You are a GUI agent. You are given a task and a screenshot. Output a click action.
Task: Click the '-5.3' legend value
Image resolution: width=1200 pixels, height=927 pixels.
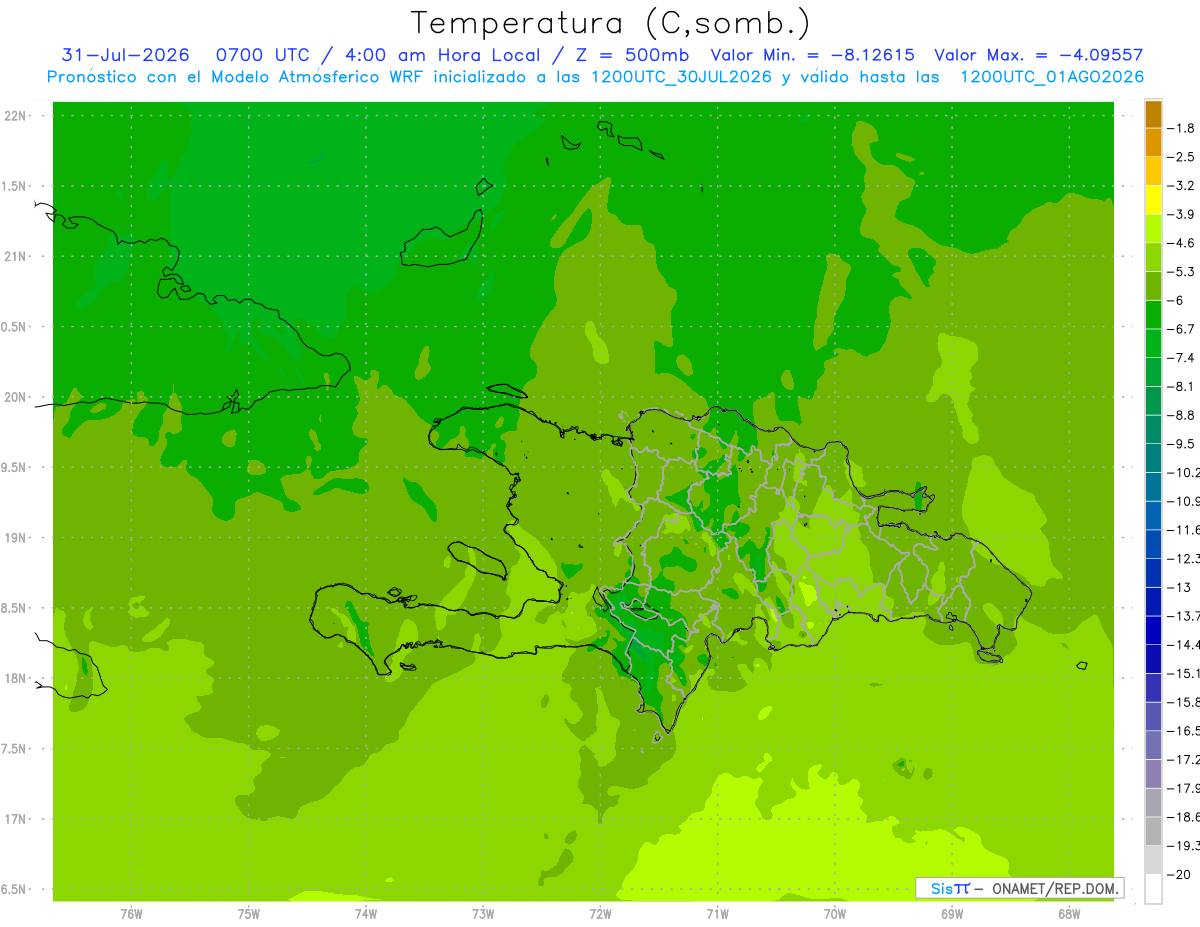point(1181,271)
